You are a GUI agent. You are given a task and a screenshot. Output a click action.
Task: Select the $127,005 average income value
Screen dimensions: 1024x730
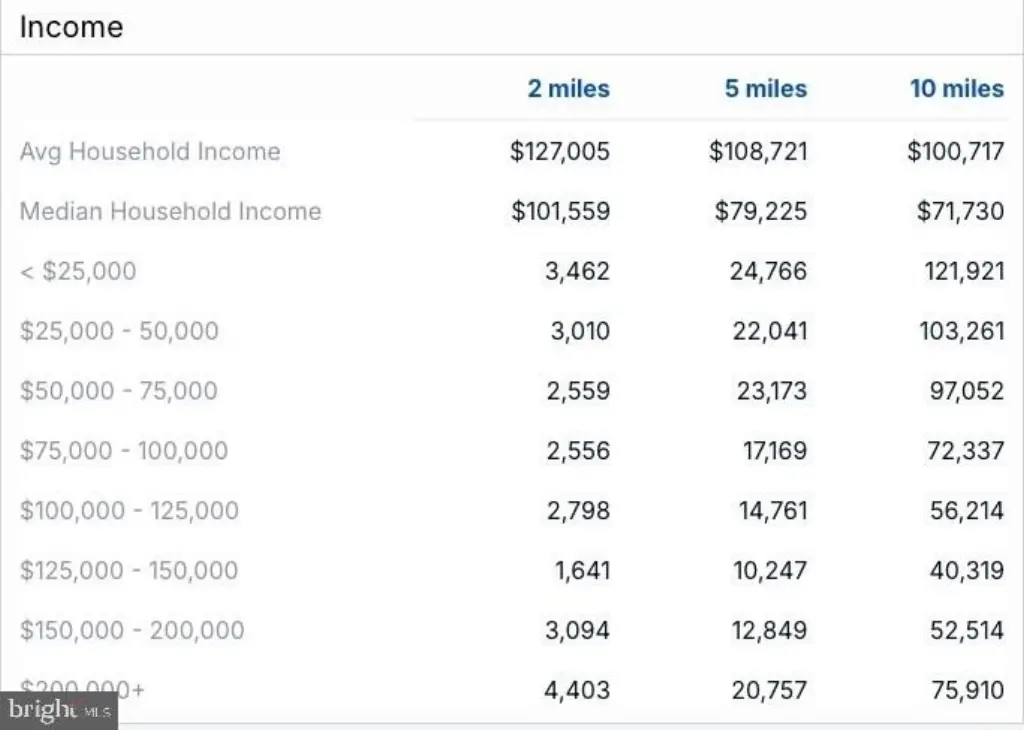[560, 151]
